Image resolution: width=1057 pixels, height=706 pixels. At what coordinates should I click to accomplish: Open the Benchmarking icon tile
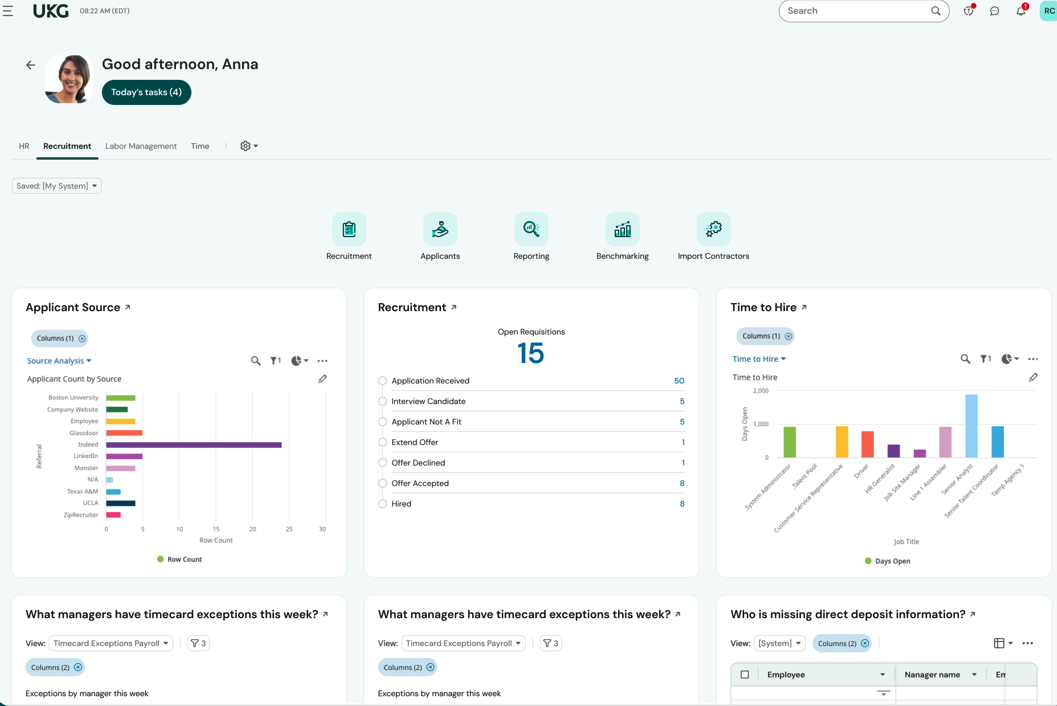[622, 230]
